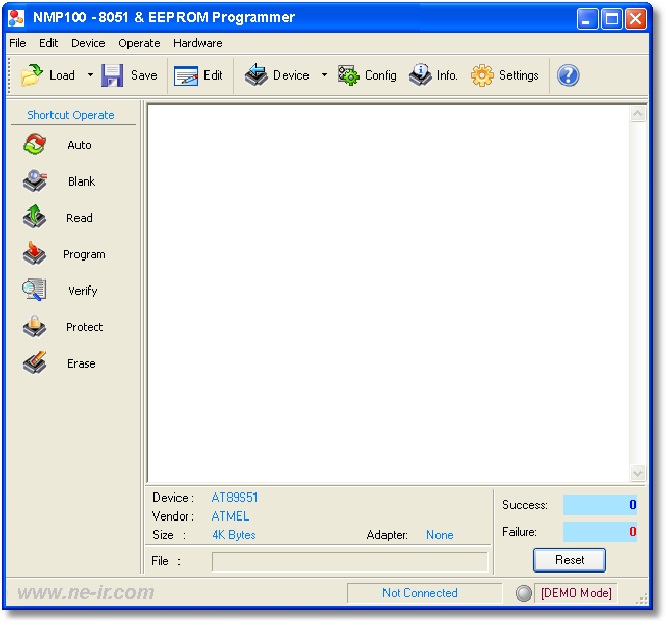668x625 pixels.
Task: Open the Edit menu
Action: point(49,43)
